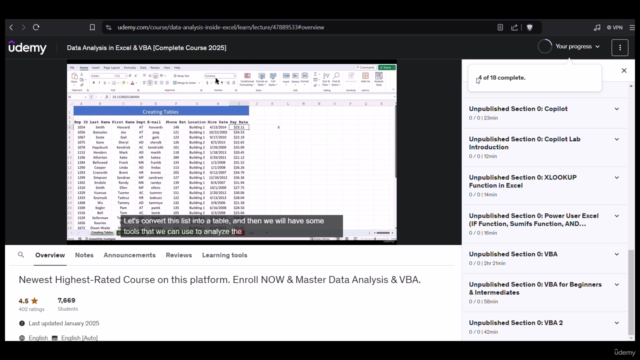Screen dimensions: 640x360
Task: Click the circular progress ring icon
Action: coord(544,47)
